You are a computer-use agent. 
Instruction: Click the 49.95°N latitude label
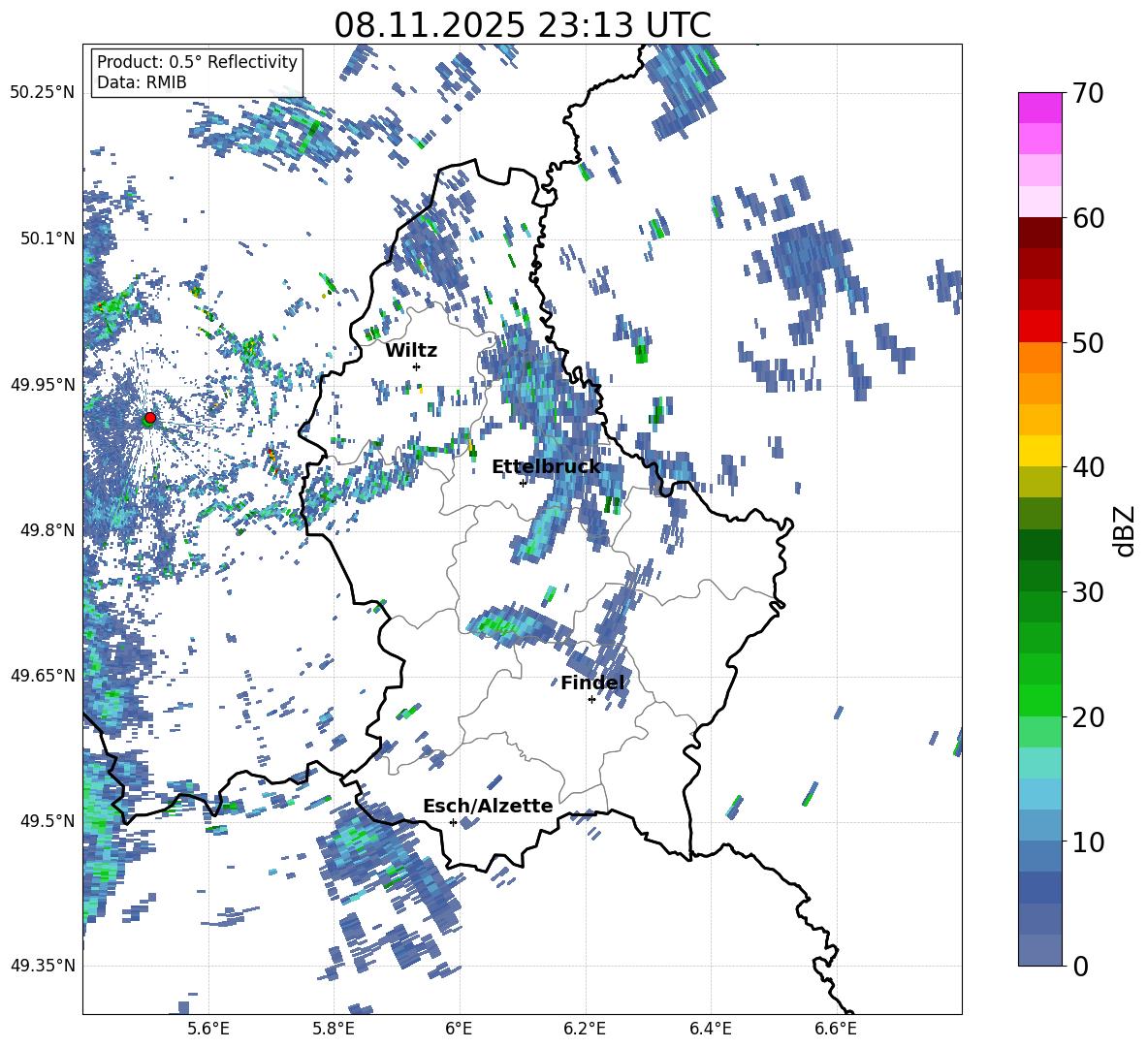pyautogui.click(x=43, y=384)
